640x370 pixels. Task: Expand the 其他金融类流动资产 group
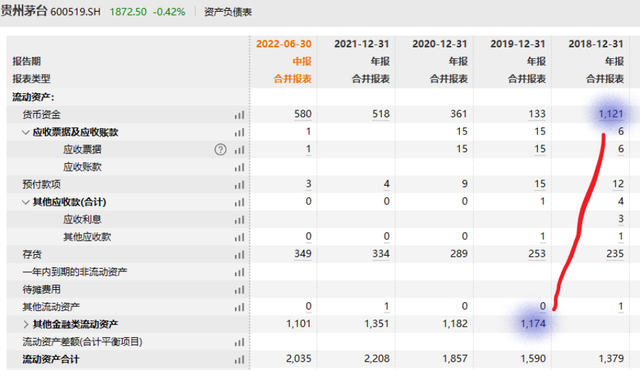pyautogui.click(x=26, y=324)
